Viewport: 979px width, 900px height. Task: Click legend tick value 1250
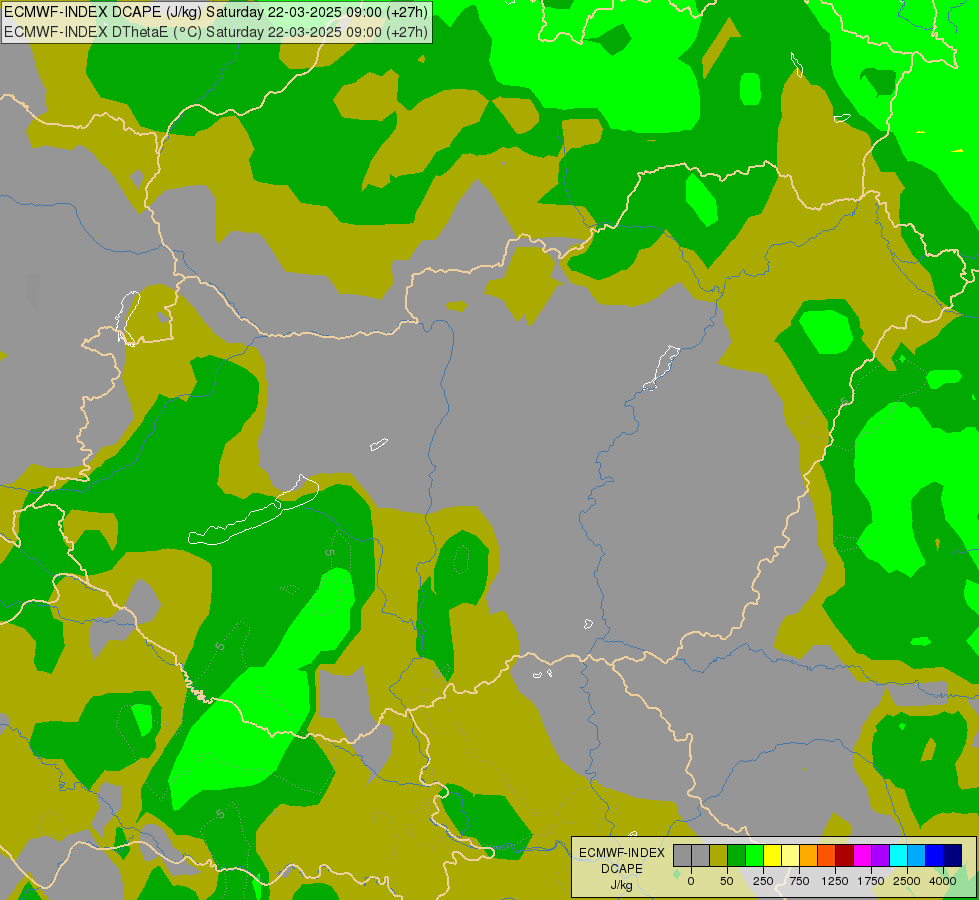point(835,881)
